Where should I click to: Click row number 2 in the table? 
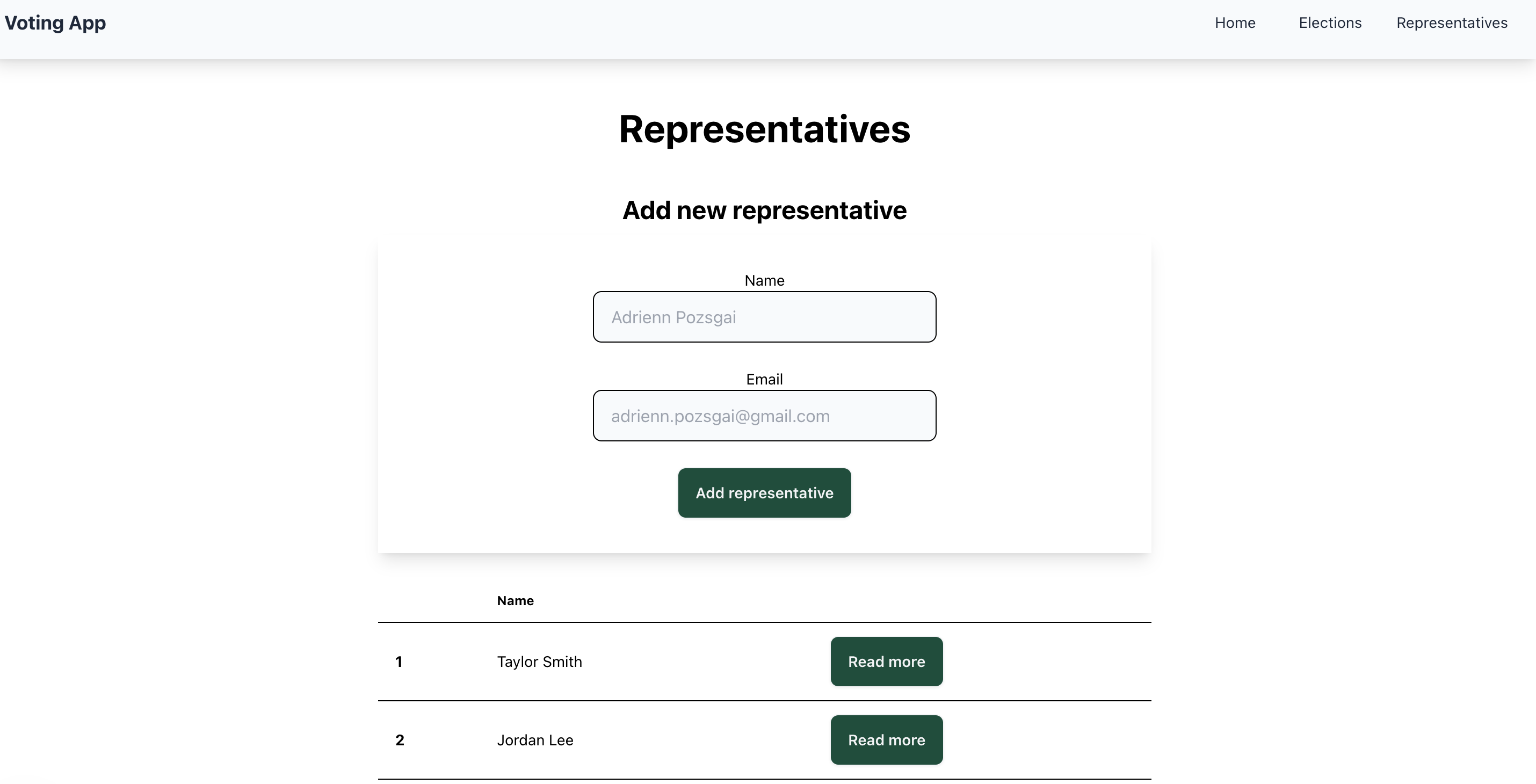coord(400,740)
